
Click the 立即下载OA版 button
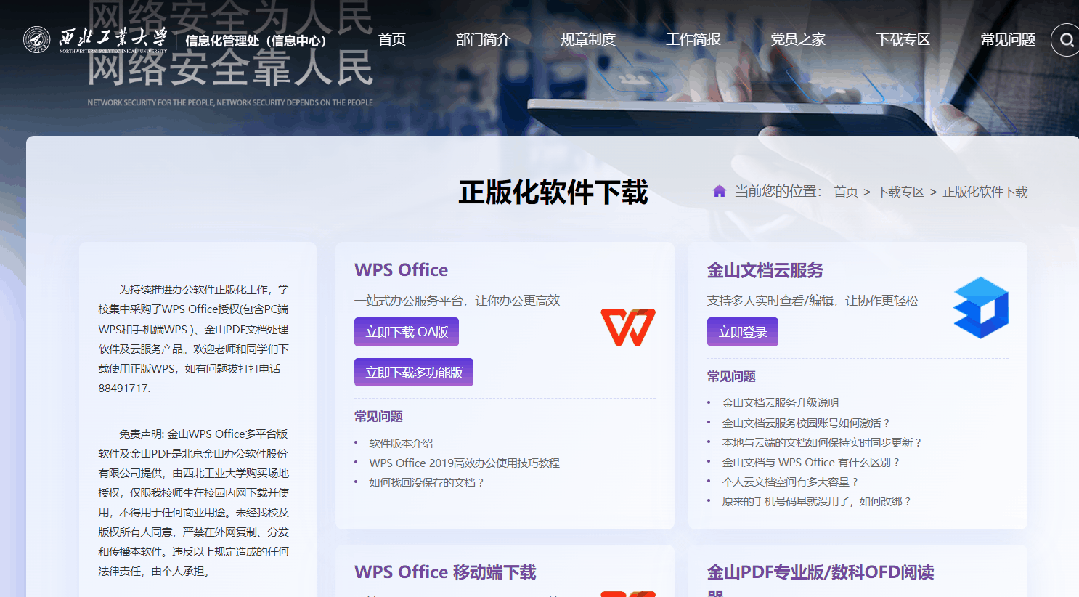406,331
